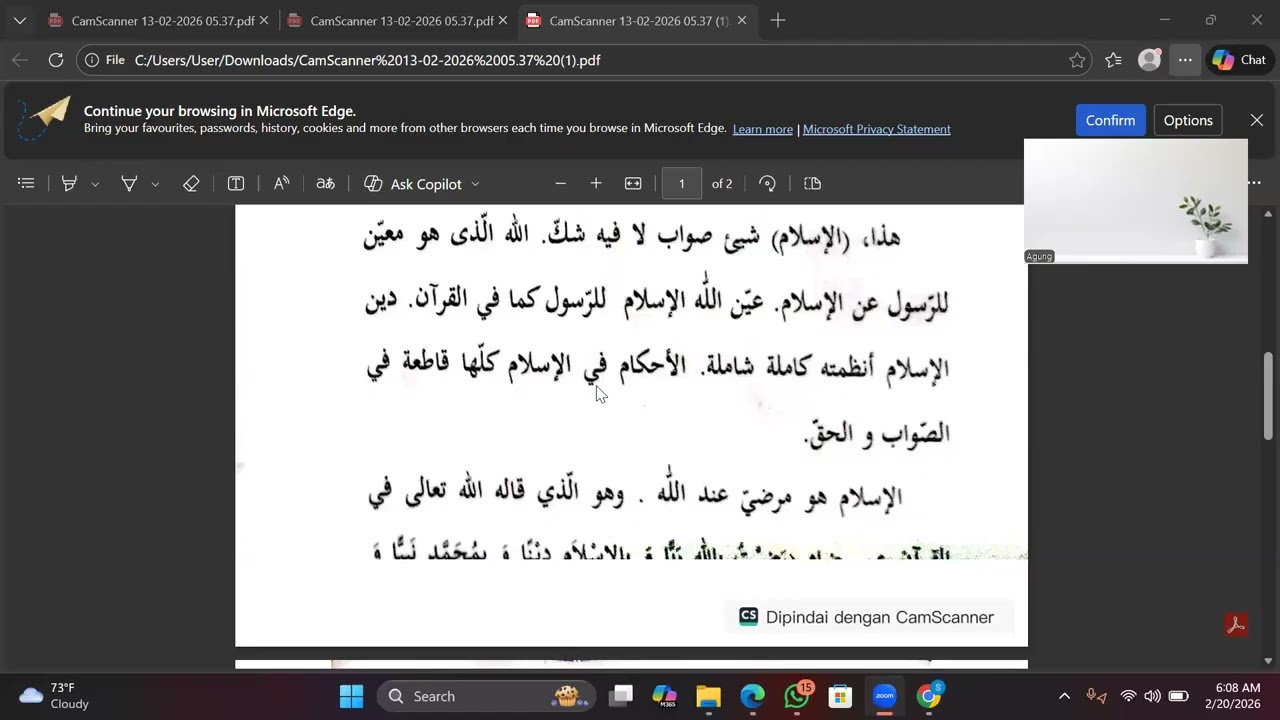The height and width of the screenshot is (720, 1280).
Task: Open more PDF toolbar options
Action: click(1254, 183)
